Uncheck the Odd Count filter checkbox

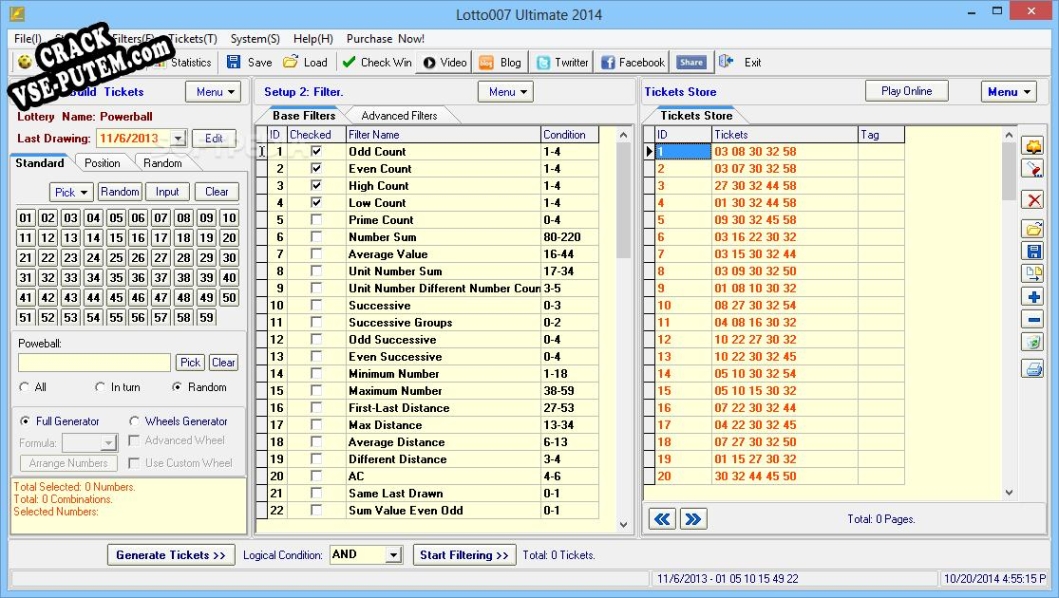coord(316,151)
